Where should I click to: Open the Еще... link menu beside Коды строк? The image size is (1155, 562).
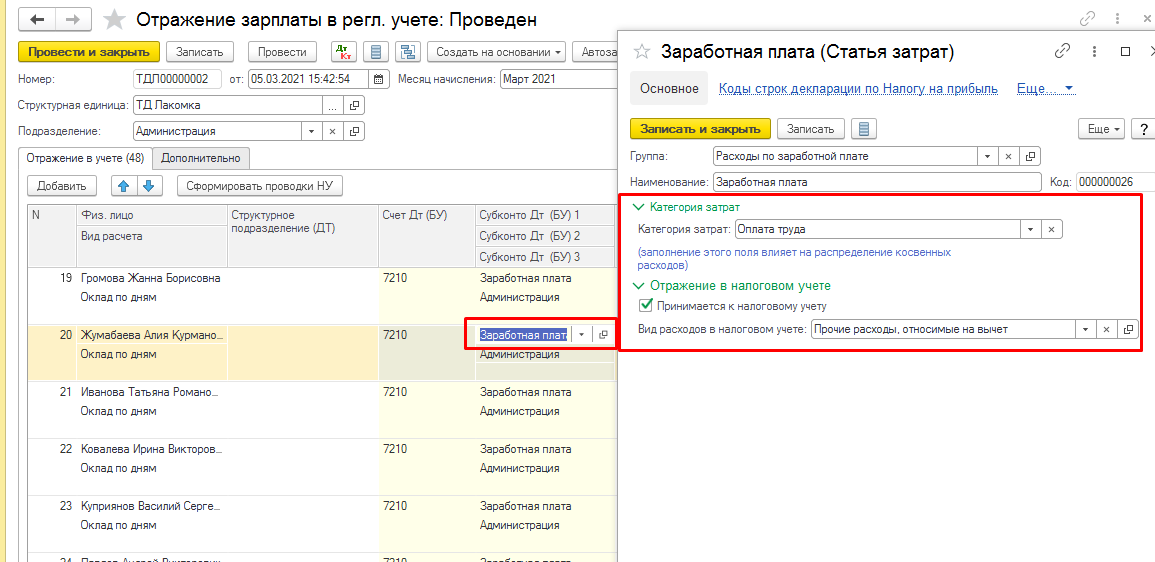click(x=1045, y=88)
